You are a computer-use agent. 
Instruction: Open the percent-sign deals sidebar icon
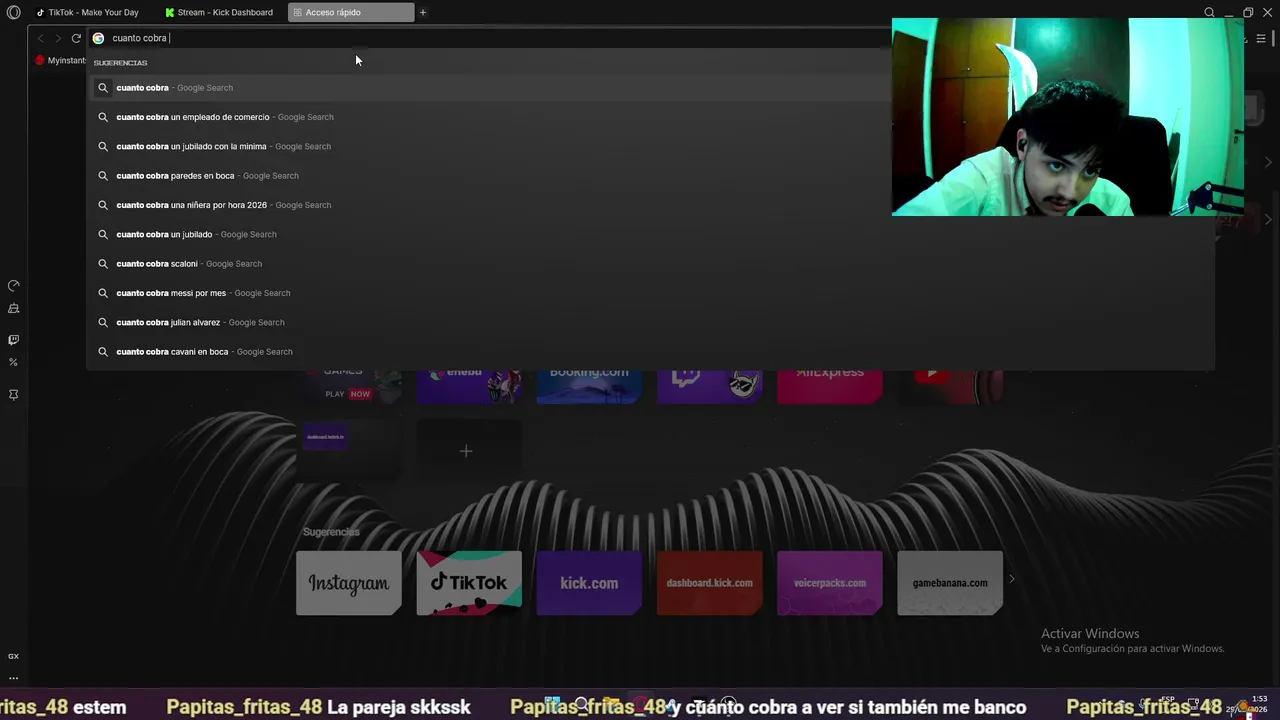point(13,362)
